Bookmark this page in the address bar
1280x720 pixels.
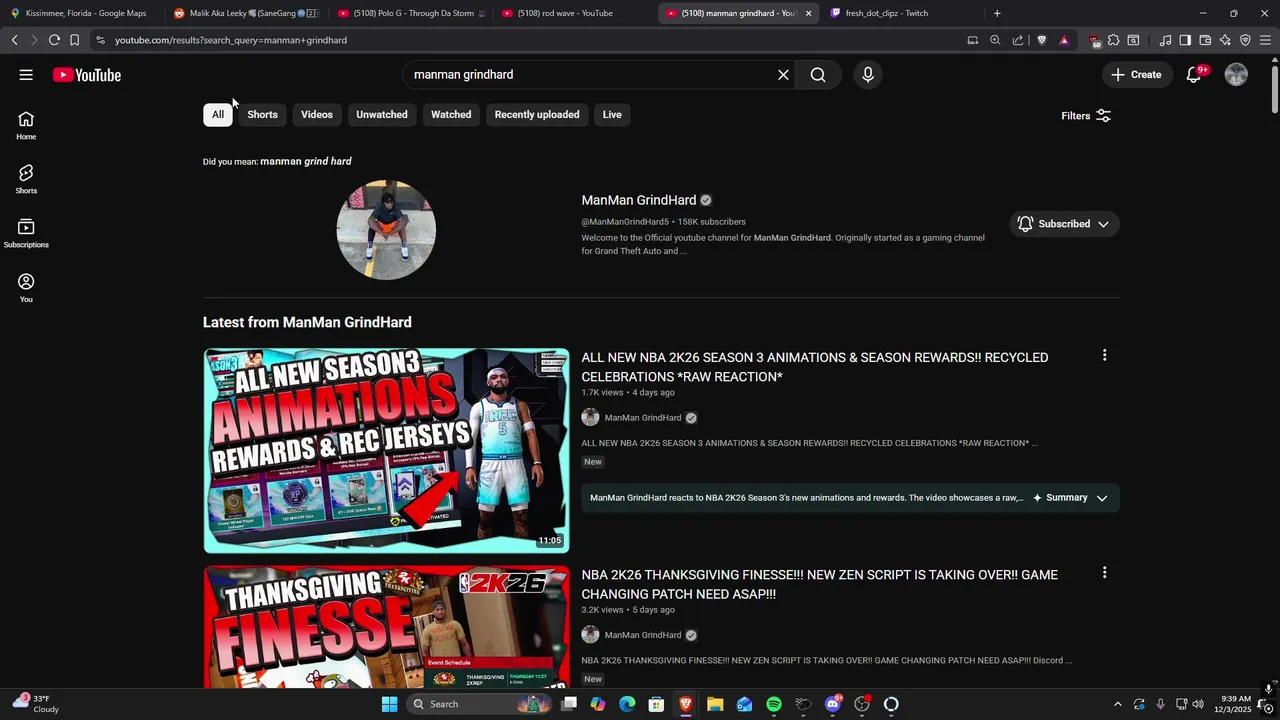point(74,40)
